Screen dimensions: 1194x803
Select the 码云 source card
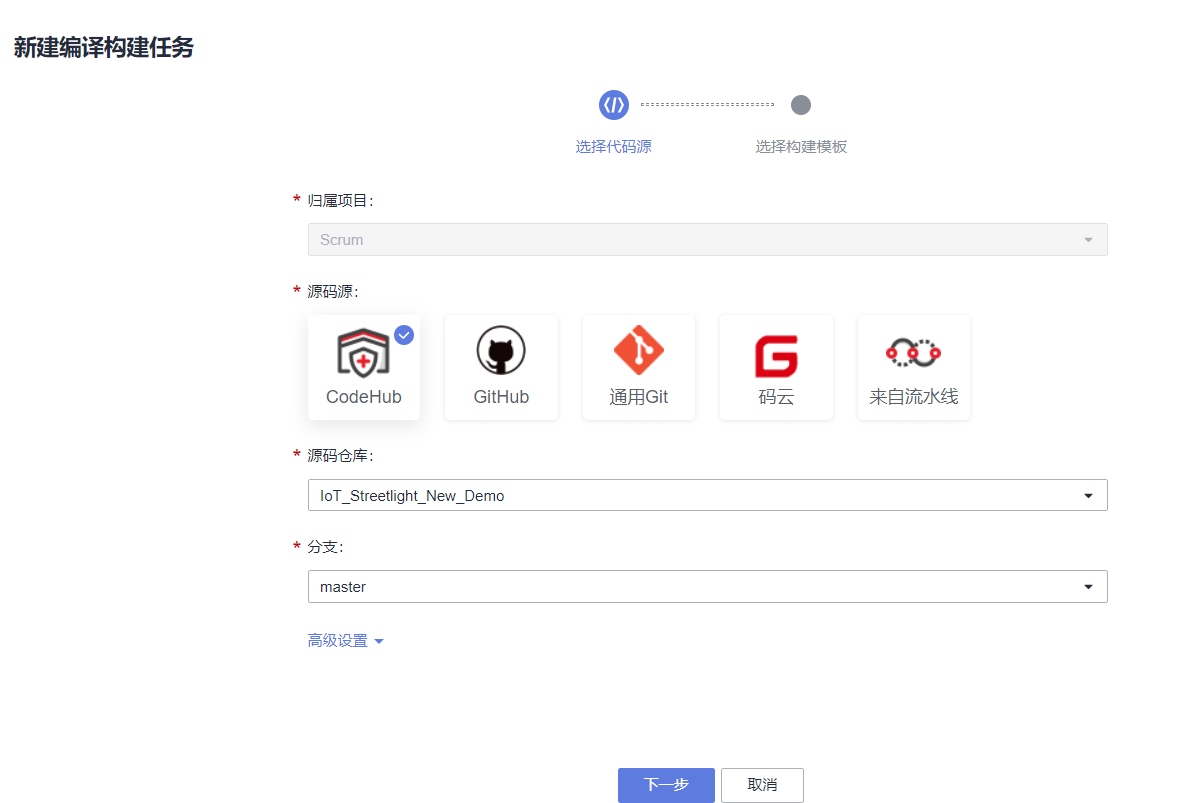(776, 367)
